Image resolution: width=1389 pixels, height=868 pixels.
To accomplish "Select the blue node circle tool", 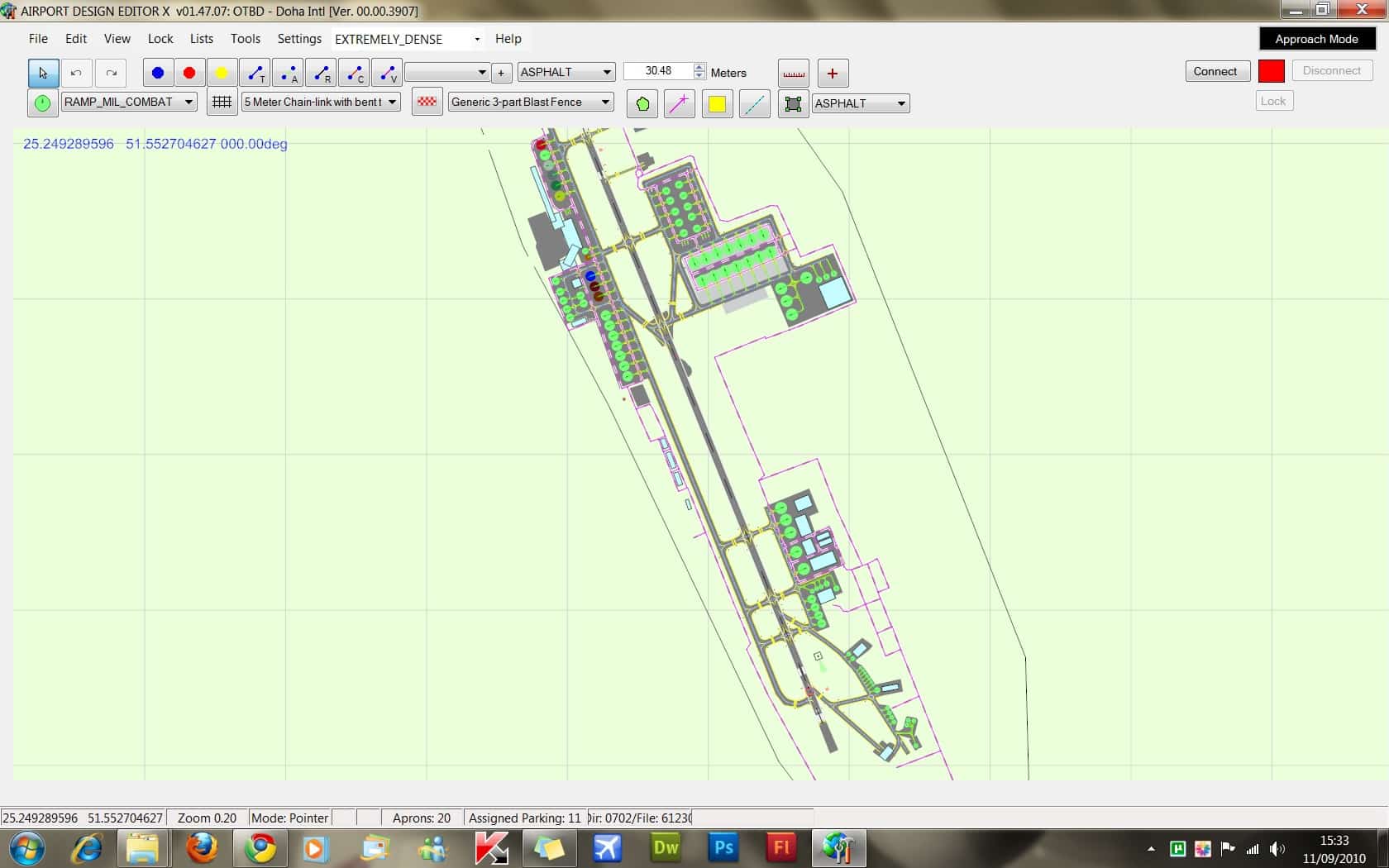I will 158,73.
